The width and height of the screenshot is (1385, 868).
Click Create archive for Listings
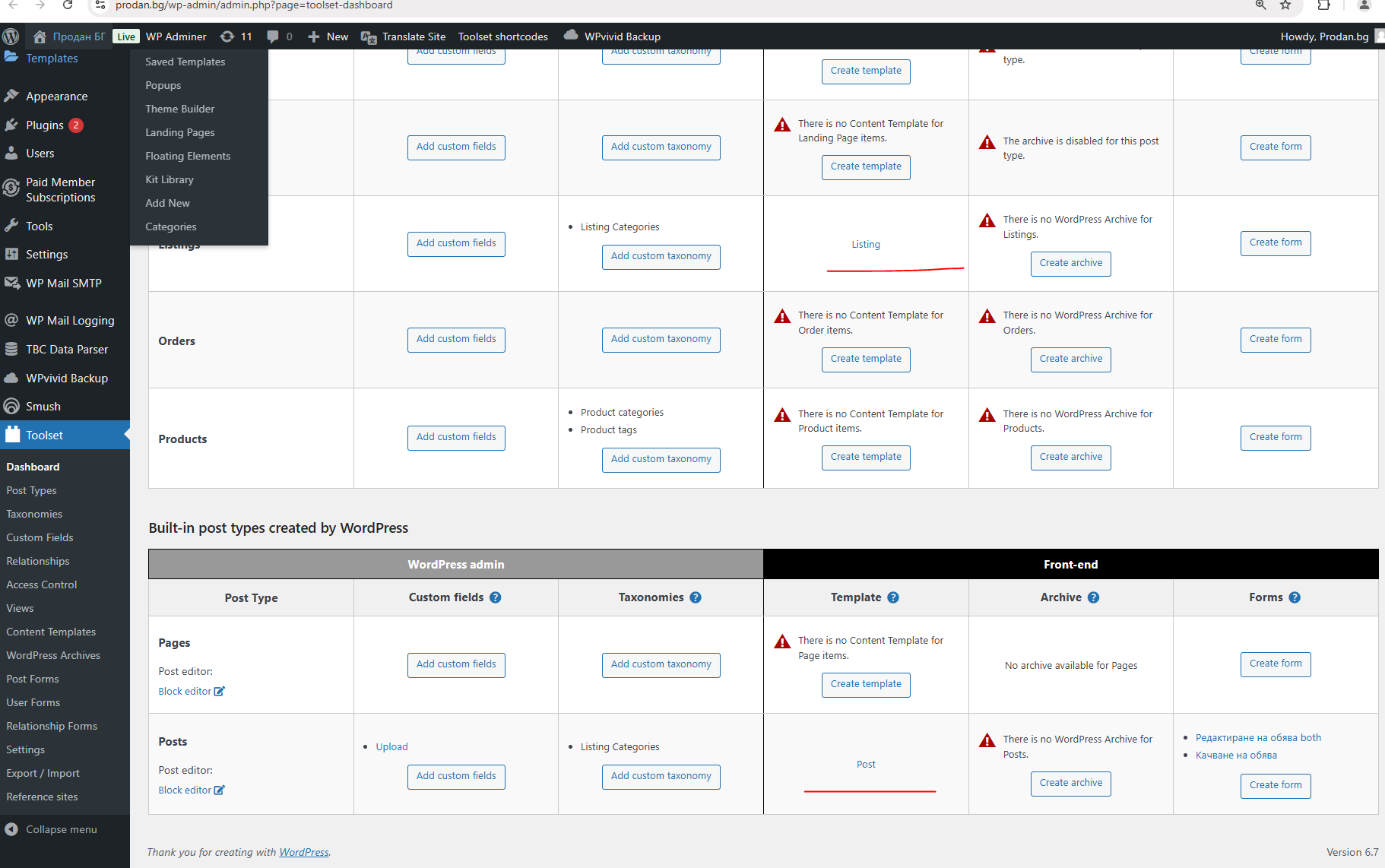click(x=1071, y=263)
